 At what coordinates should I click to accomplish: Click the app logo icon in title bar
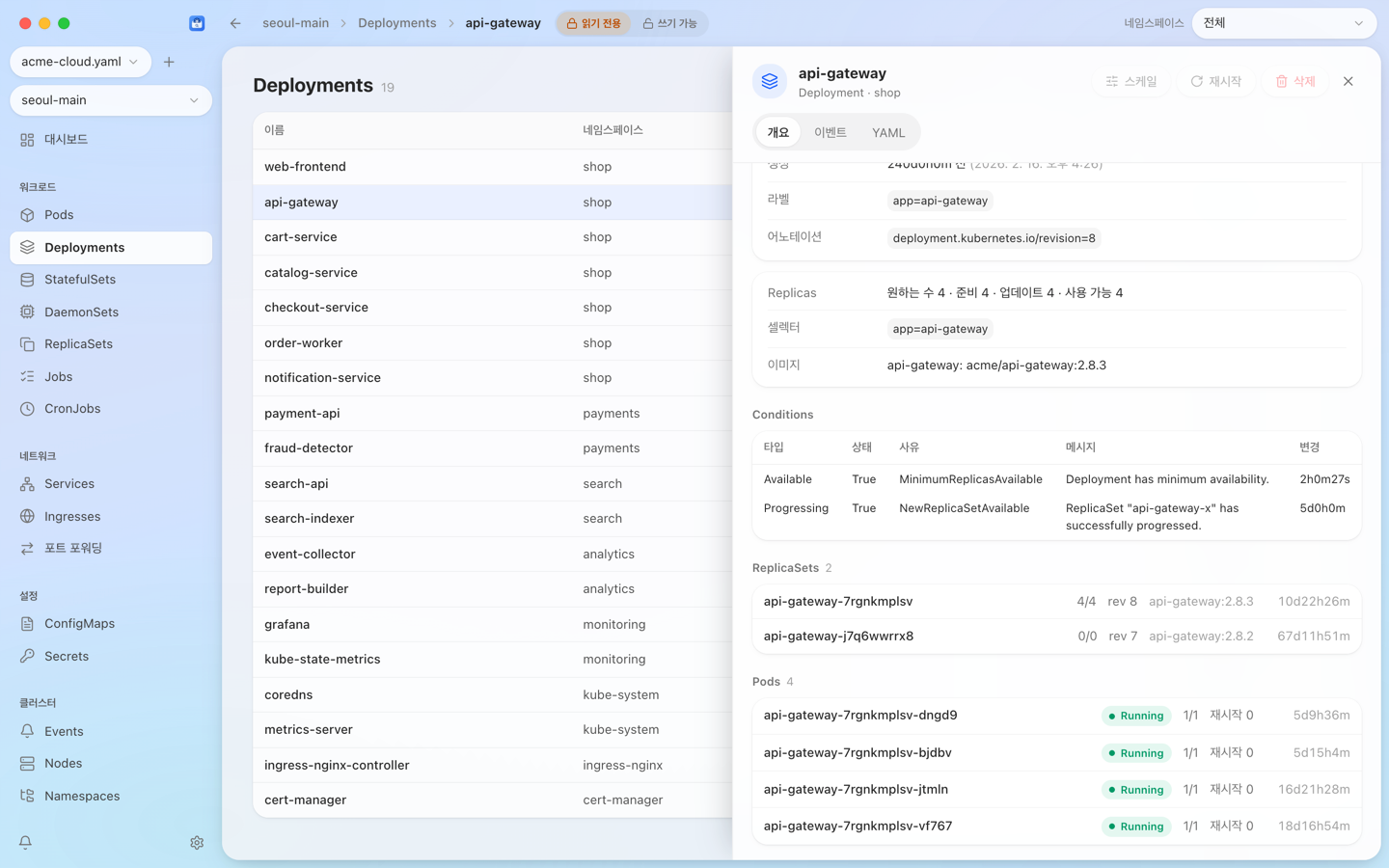click(197, 23)
